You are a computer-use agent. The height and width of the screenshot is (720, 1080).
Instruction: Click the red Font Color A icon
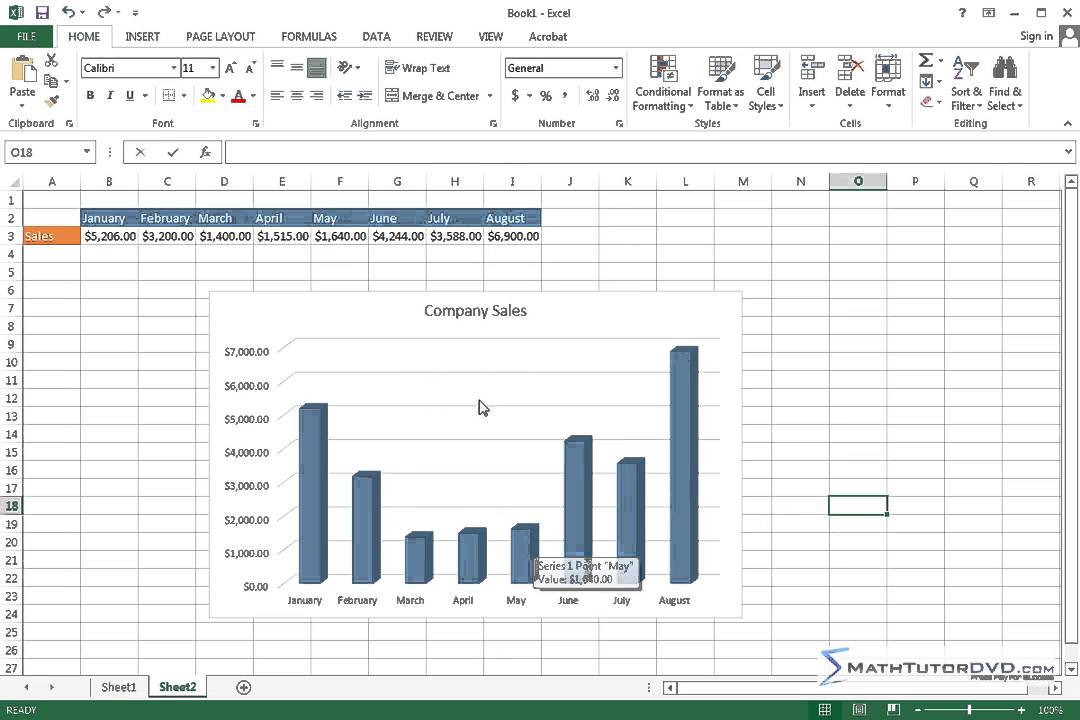click(238, 95)
